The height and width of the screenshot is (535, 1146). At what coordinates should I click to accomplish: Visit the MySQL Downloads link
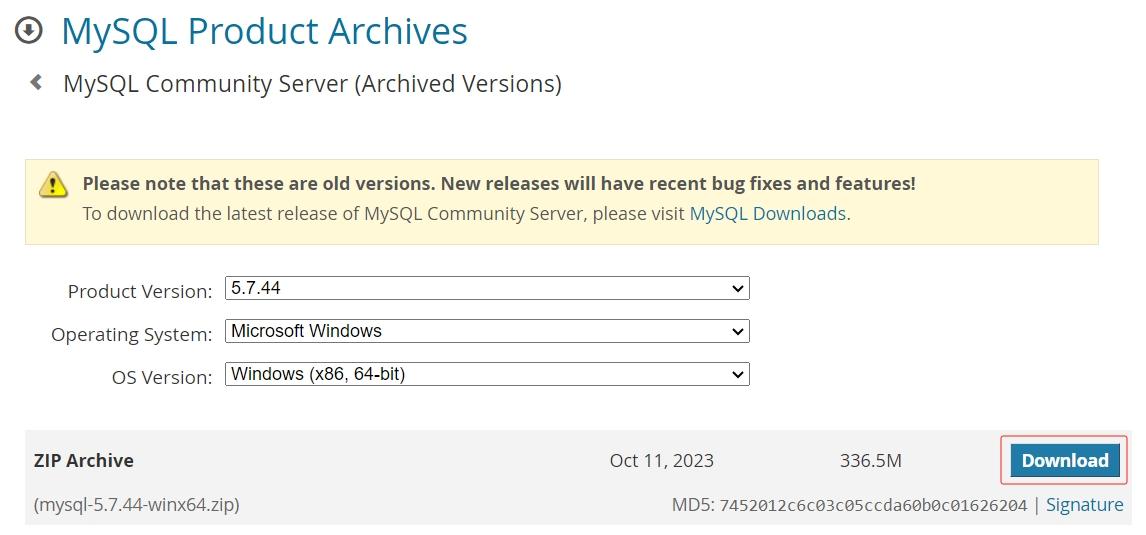pyautogui.click(x=767, y=213)
